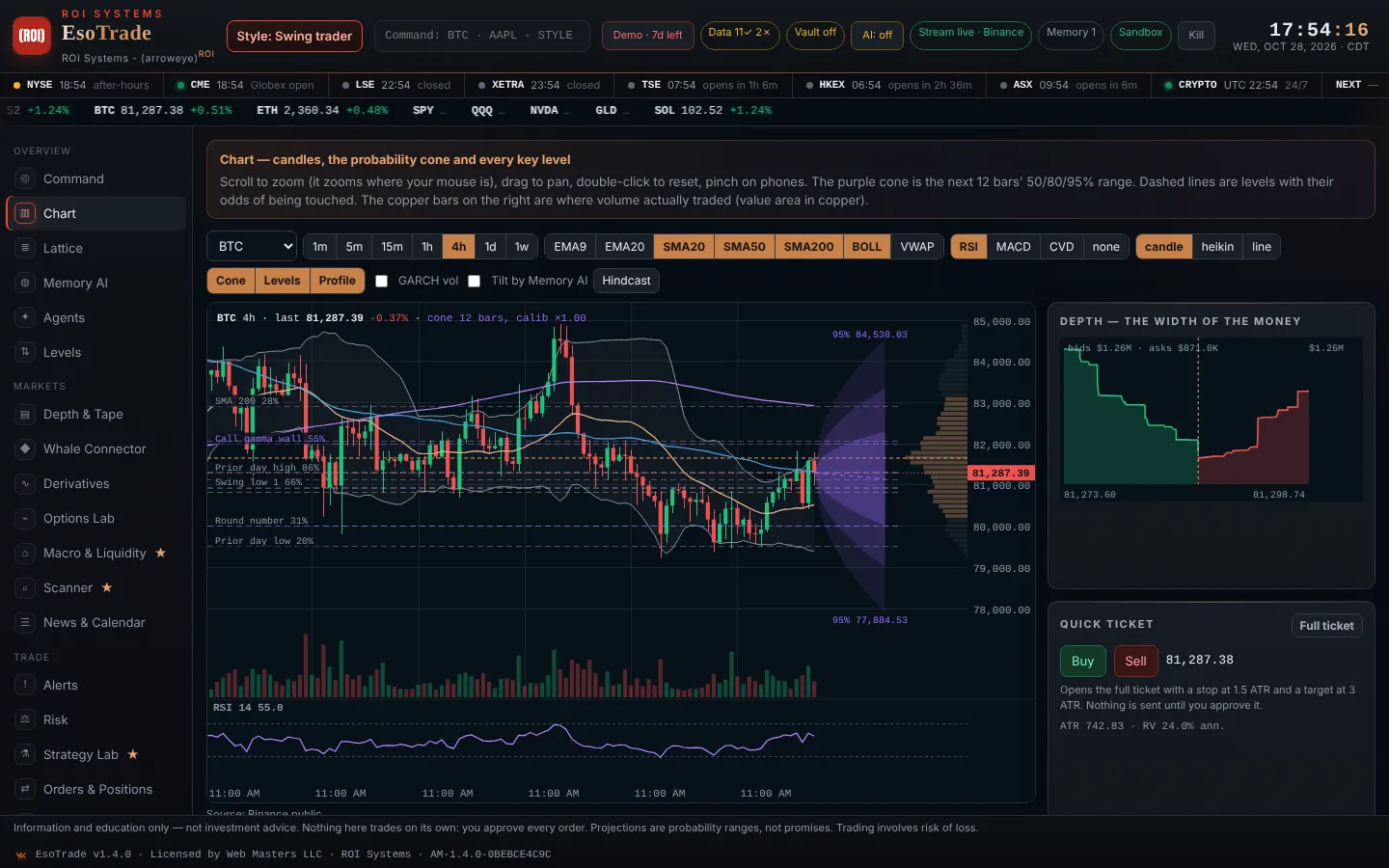Viewport: 1389px width, 868px height.
Task: Open the Macro & Liquidity icon
Action: point(25,553)
